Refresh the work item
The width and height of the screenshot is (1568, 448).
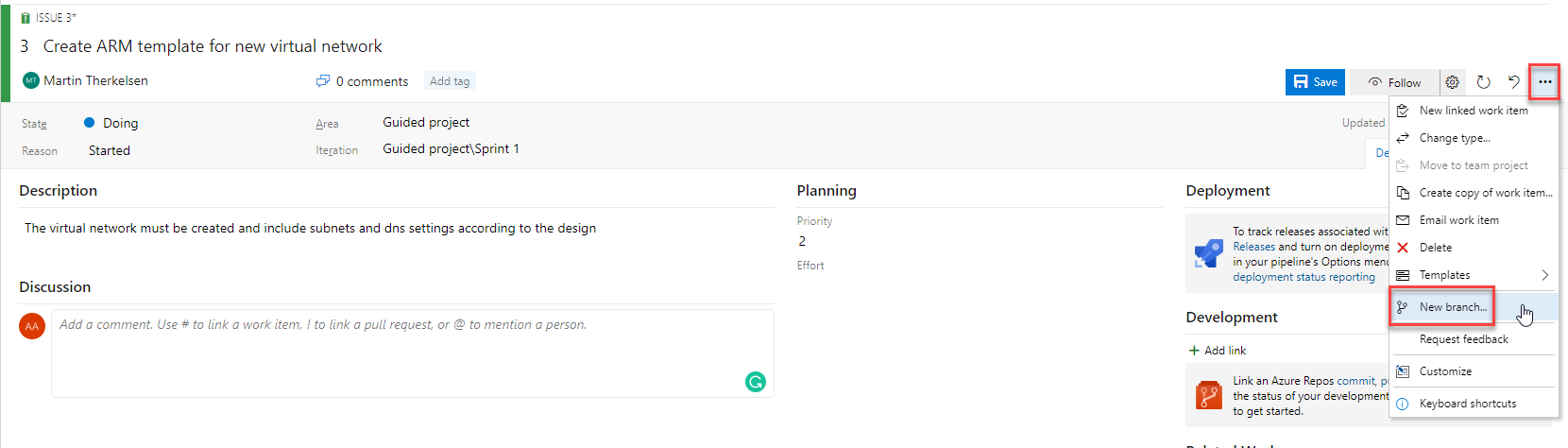pos(1484,82)
